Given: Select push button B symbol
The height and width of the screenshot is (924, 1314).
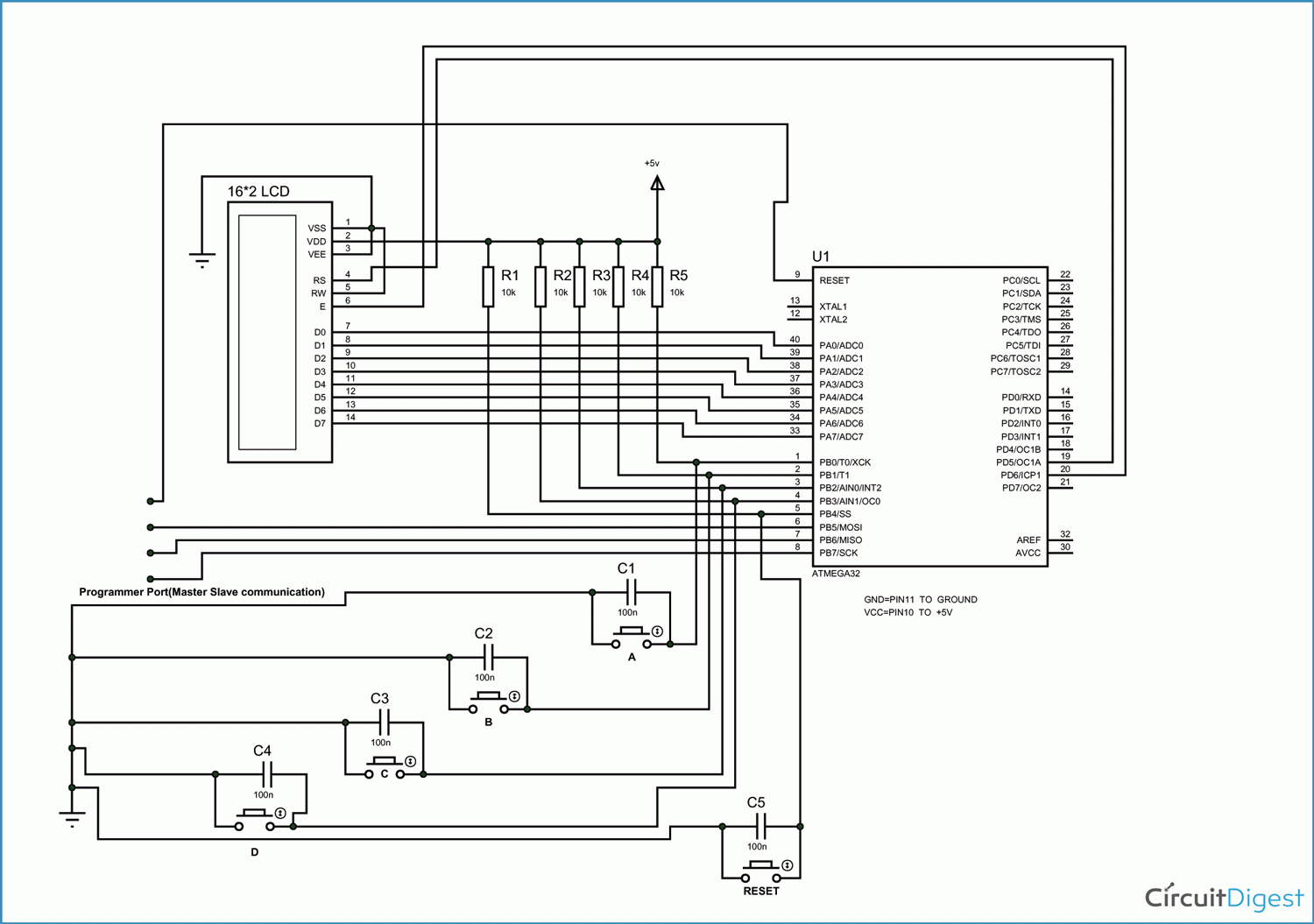Looking at the screenshot, I should click(x=489, y=702).
